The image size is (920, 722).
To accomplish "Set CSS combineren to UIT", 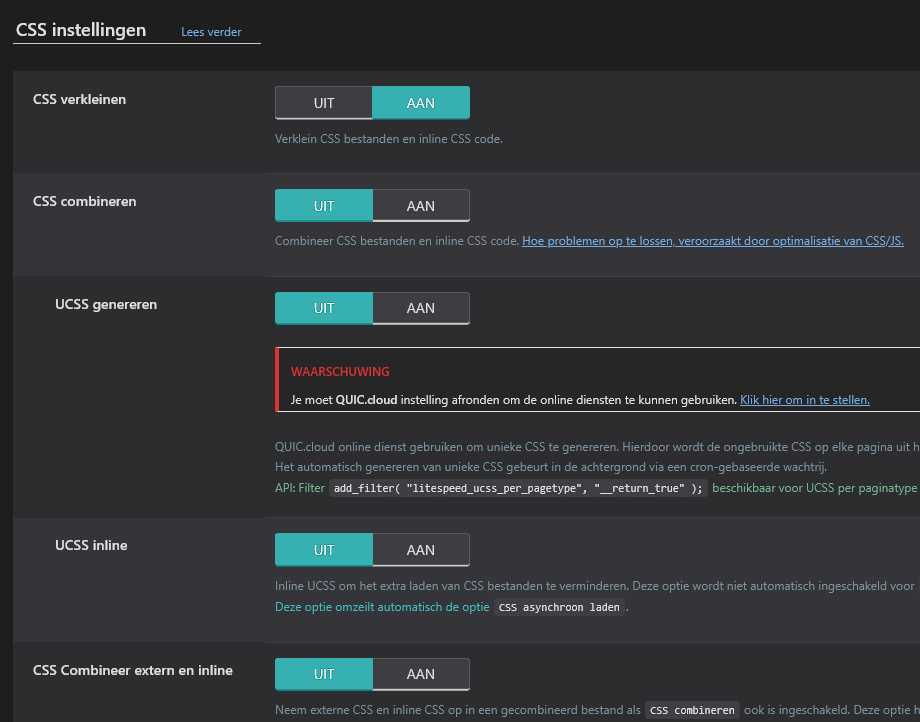I will pos(324,206).
